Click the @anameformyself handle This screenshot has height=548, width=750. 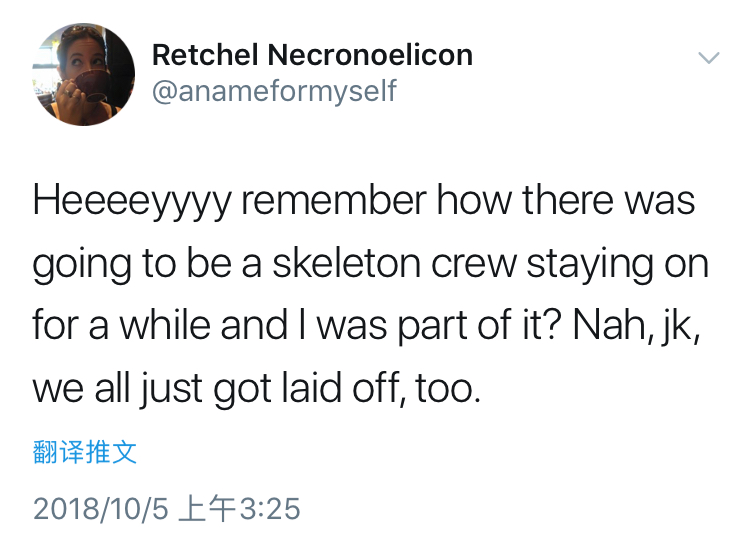pos(274,91)
